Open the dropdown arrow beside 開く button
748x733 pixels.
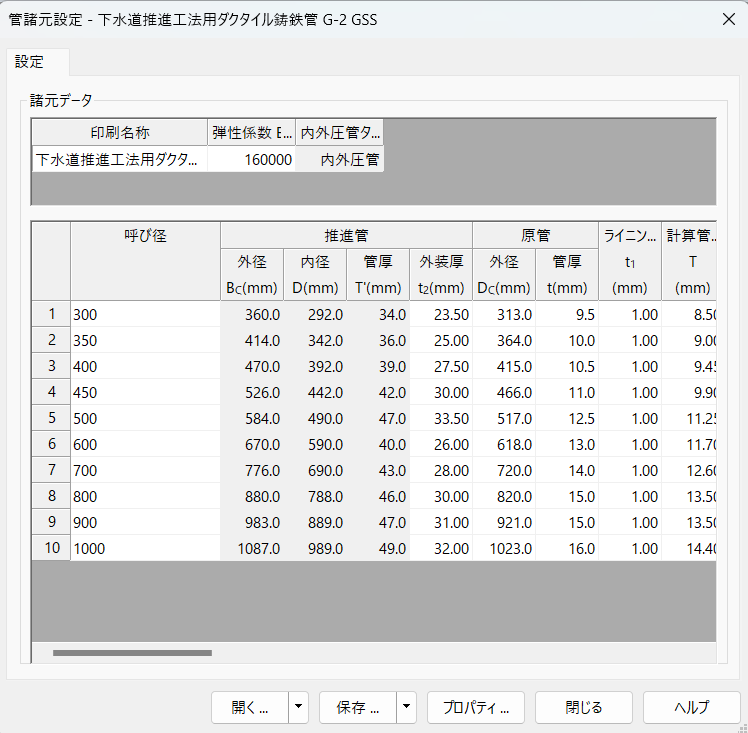(298, 707)
